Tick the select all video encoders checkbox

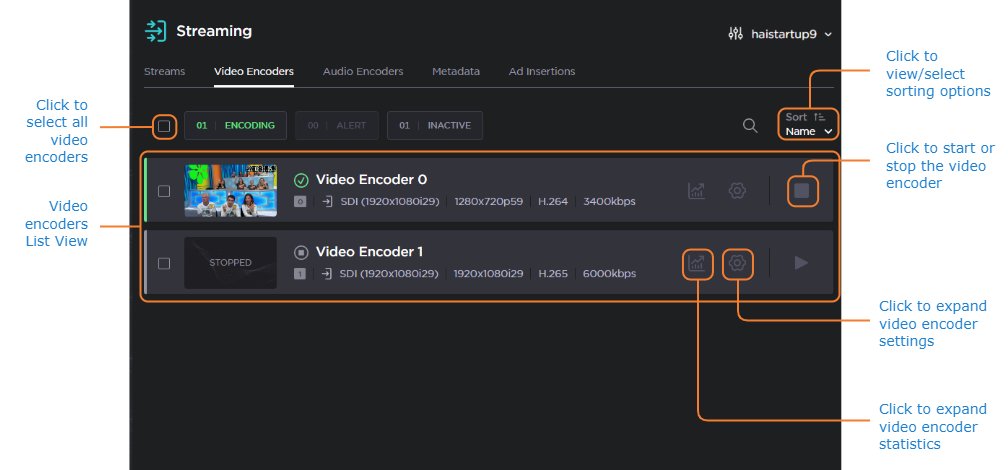pyautogui.click(x=164, y=126)
